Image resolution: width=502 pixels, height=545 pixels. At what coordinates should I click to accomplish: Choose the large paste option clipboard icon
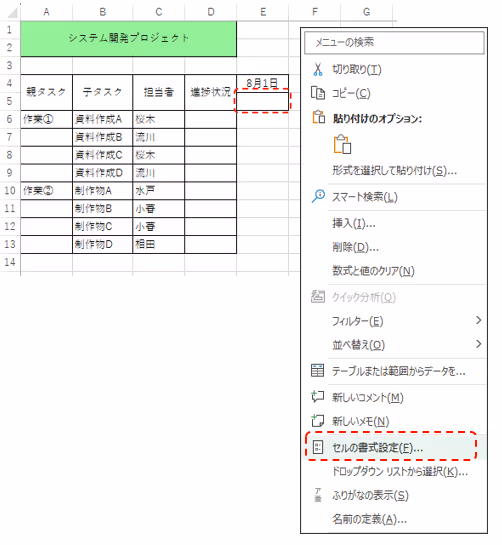pyautogui.click(x=342, y=144)
